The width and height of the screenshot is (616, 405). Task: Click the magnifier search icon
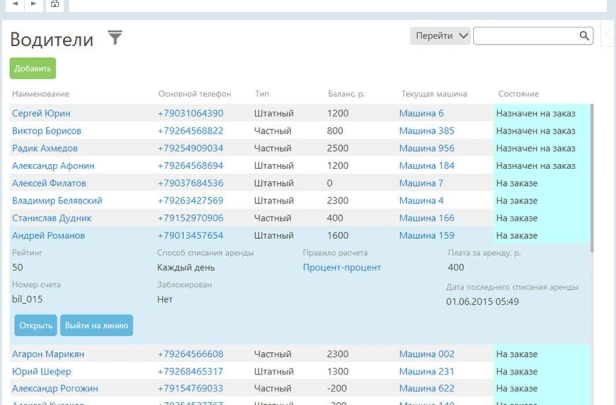(x=585, y=36)
